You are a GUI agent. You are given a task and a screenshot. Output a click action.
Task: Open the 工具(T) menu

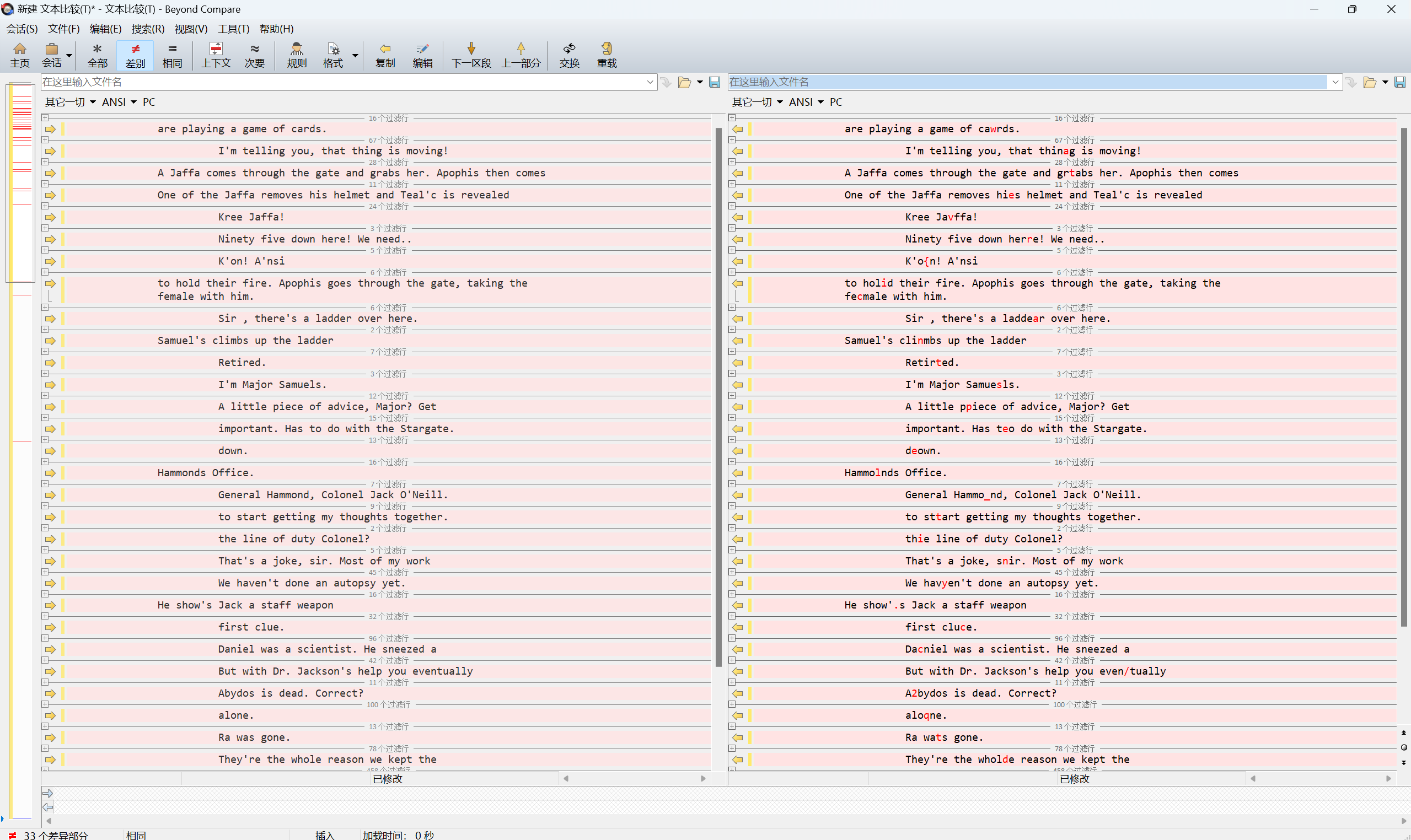(233, 29)
